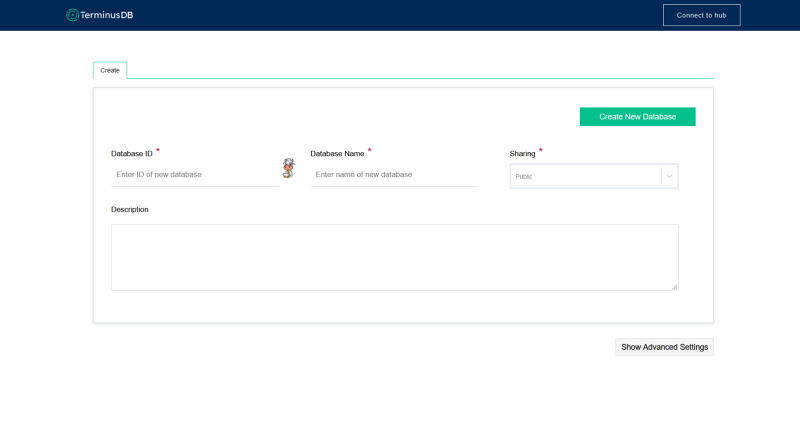Show Advanced Settings
The width and height of the screenshot is (800, 427).
tap(664, 347)
